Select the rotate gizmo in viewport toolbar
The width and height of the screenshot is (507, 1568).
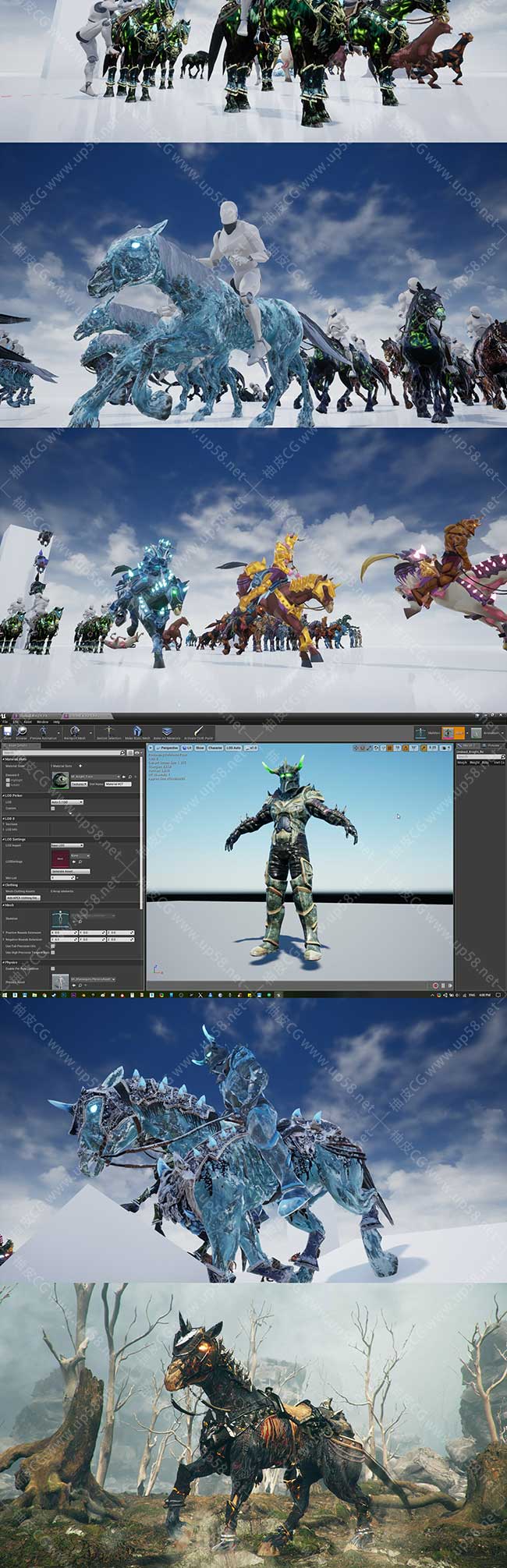tap(363, 748)
